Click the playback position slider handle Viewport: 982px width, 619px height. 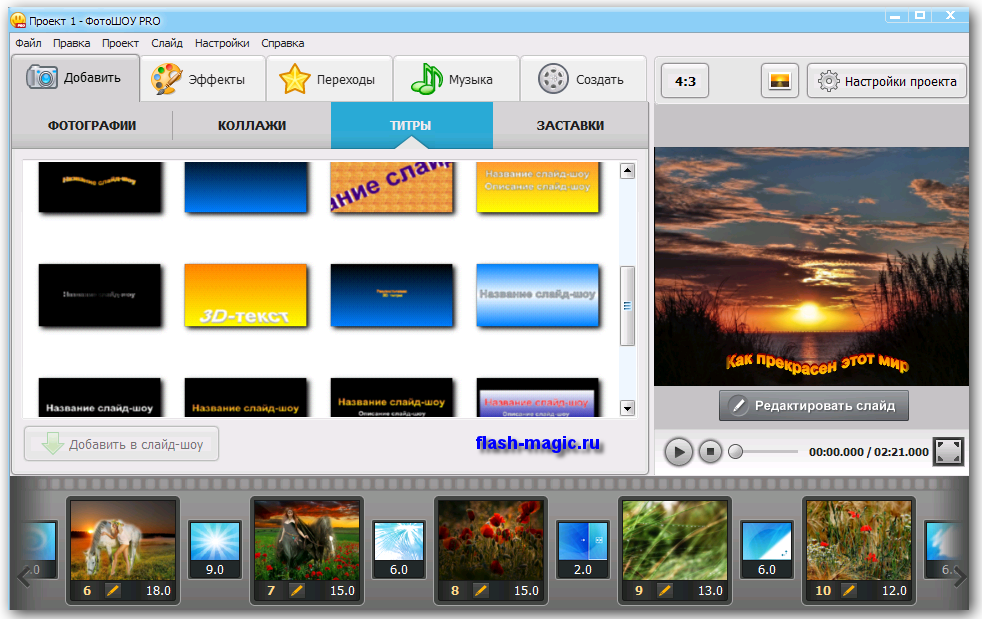(735, 452)
